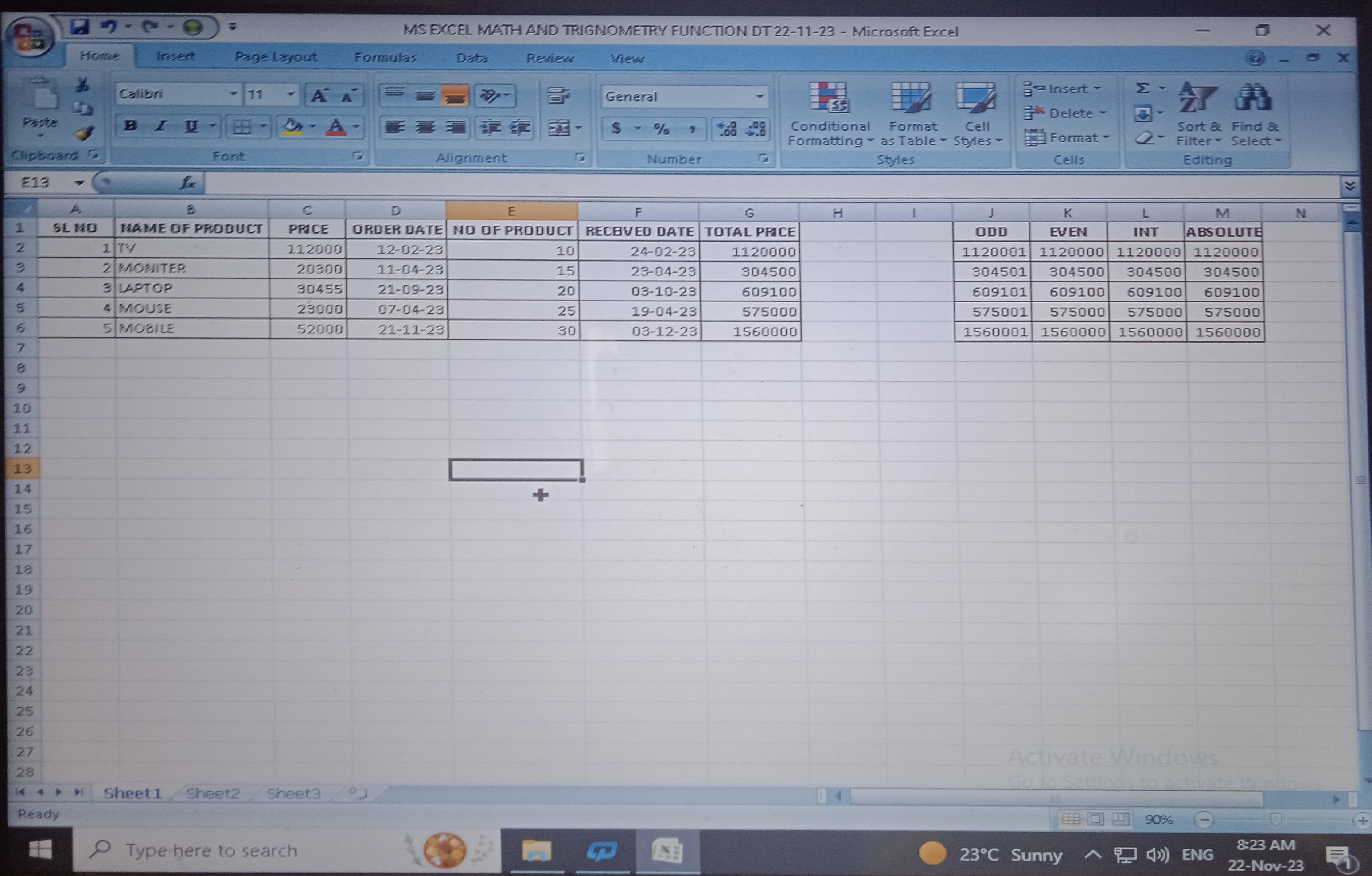Image resolution: width=1372 pixels, height=876 pixels.
Task: Apply Percent Style number format
Action: (661, 129)
